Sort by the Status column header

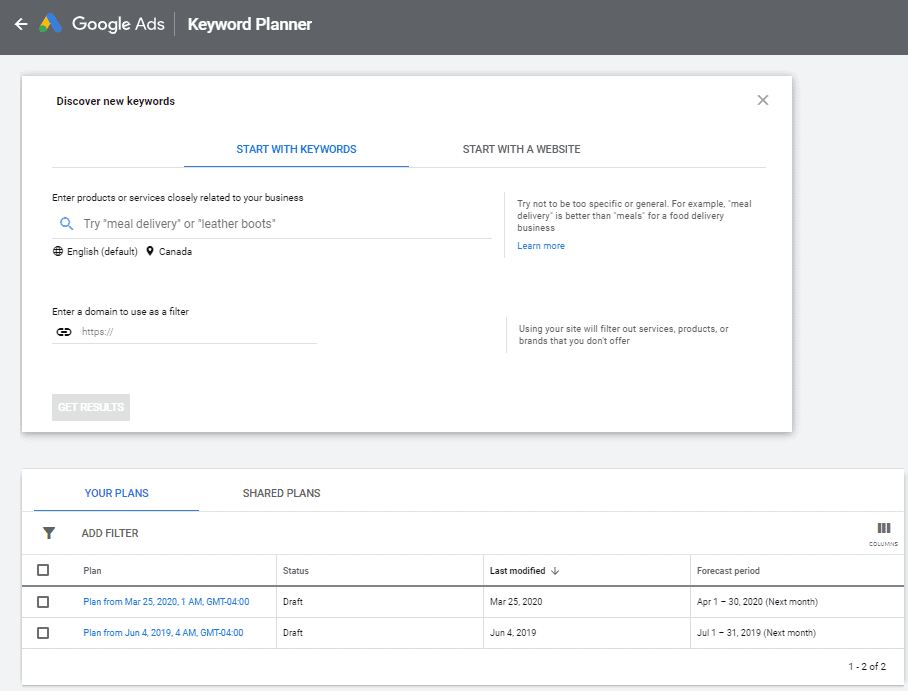(295, 571)
